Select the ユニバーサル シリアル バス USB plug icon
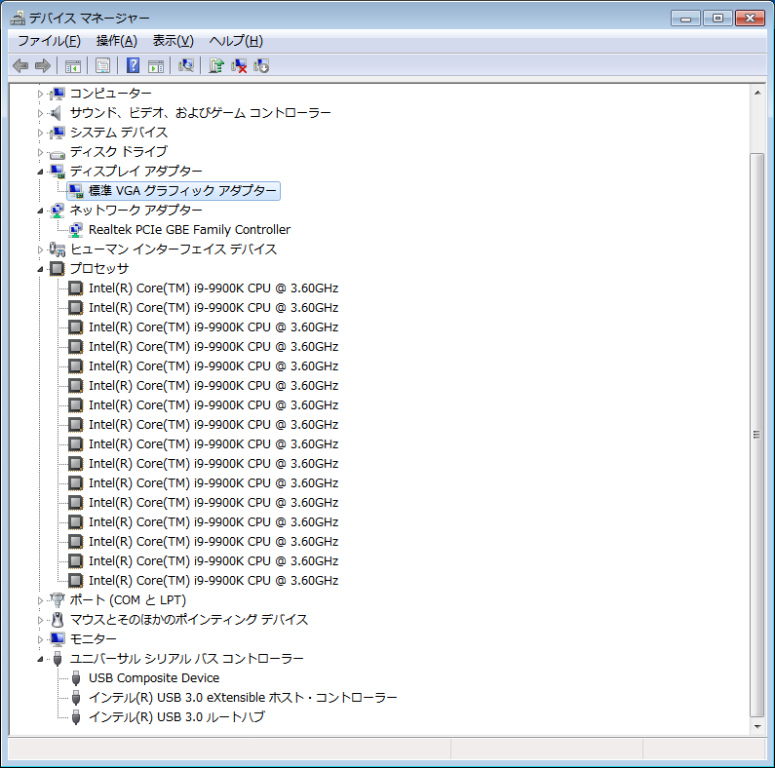The height and width of the screenshot is (768, 775). pos(57,659)
